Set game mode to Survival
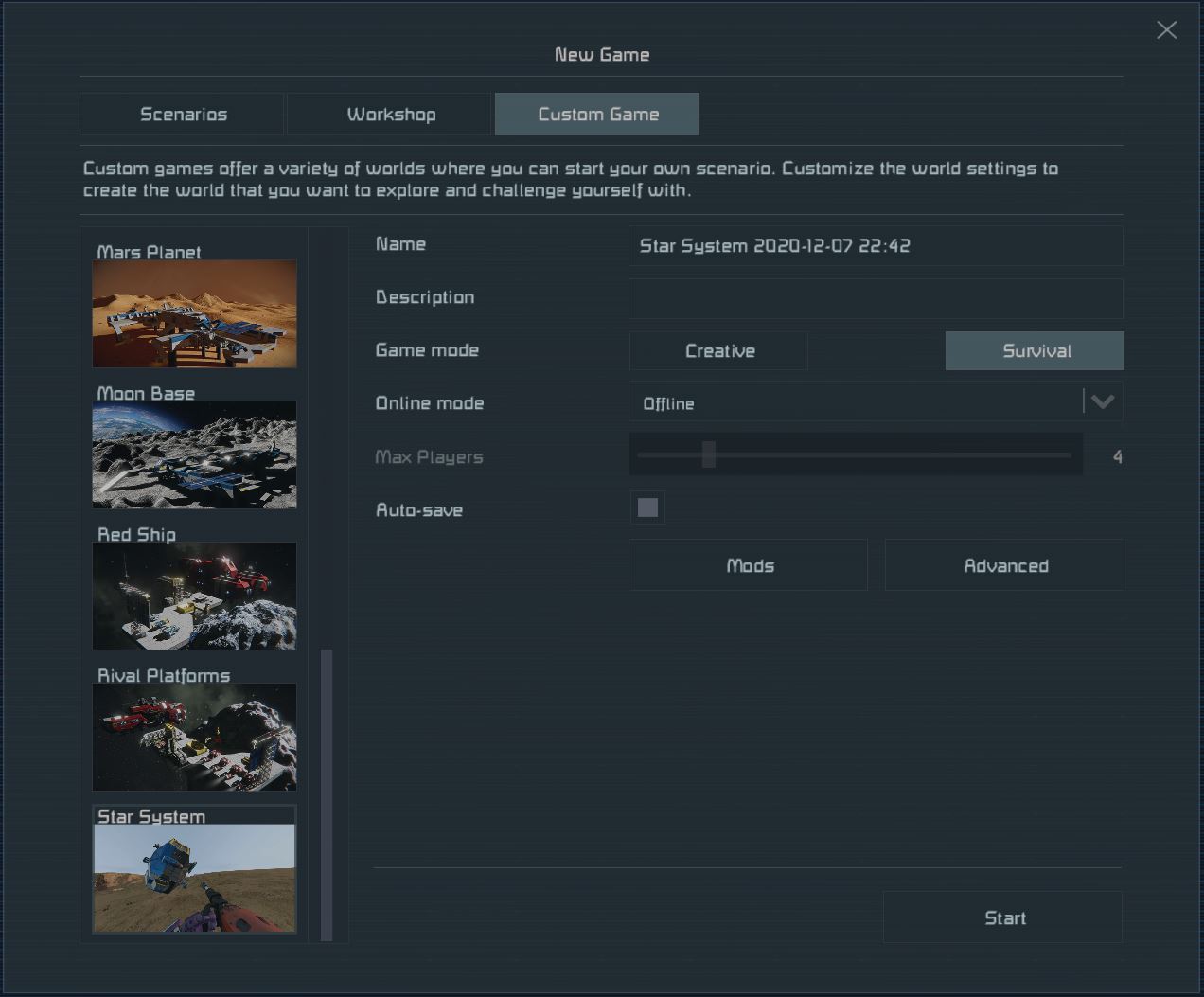The height and width of the screenshot is (997, 1204). [1035, 351]
